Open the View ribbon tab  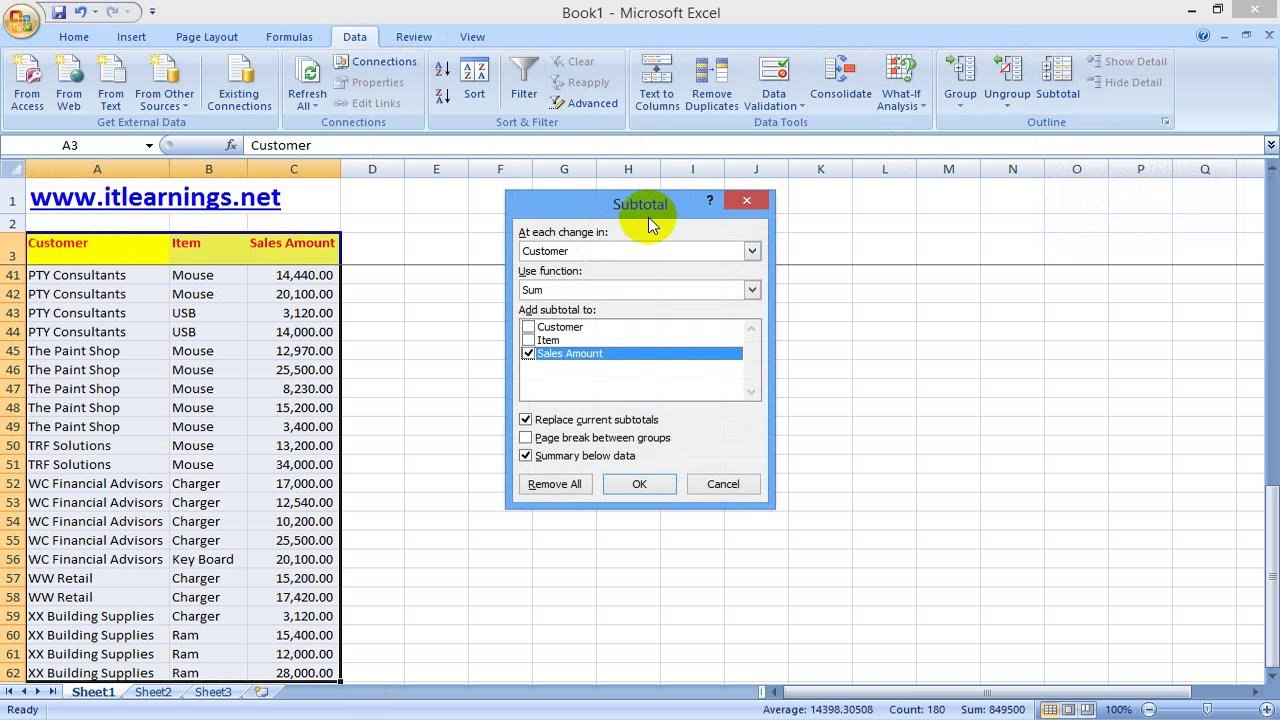click(472, 37)
